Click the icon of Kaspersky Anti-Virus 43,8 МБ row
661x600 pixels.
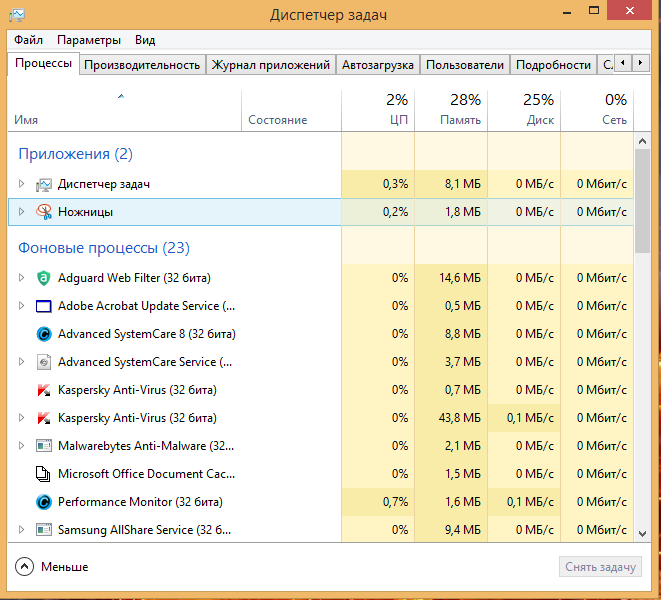pyautogui.click(x=44, y=418)
